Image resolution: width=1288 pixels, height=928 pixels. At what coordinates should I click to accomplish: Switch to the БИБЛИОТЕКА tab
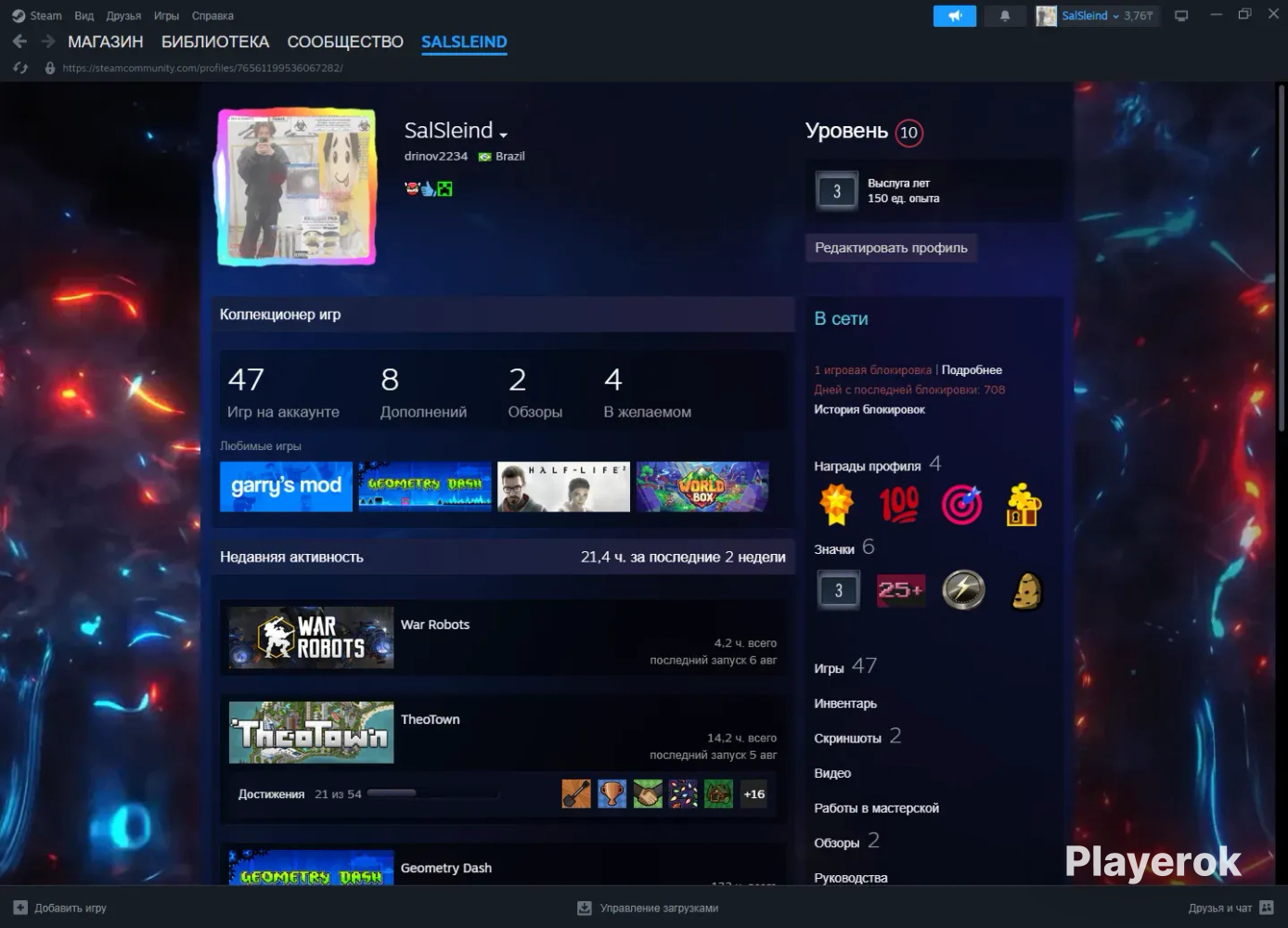click(x=215, y=42)
